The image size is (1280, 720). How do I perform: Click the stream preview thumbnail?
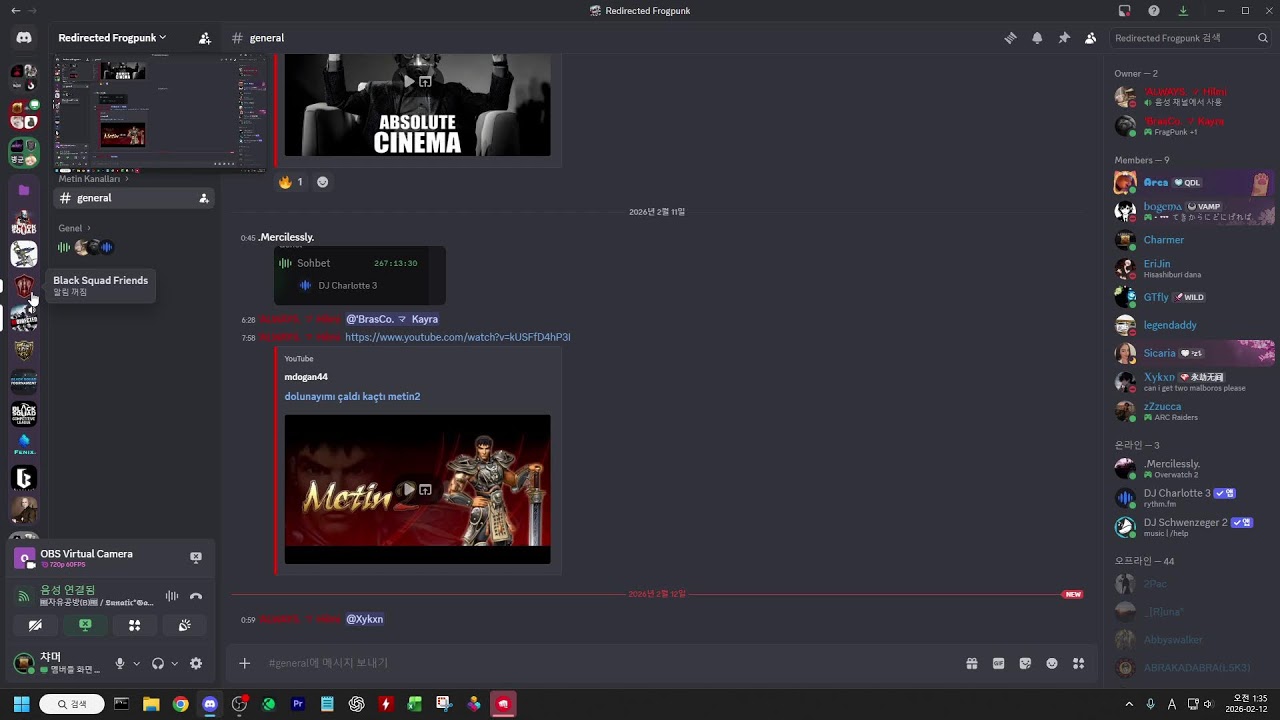[x=159, y=113]
